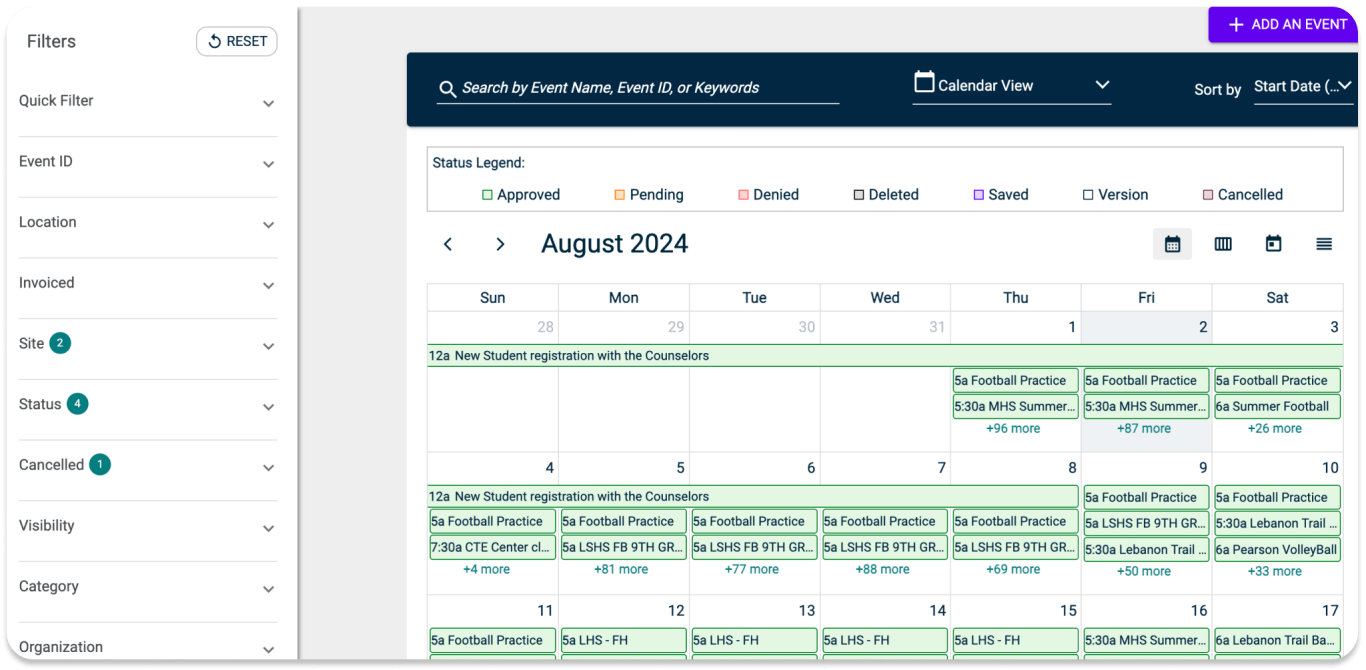Switch to week columns view icon
Viewport: 1366px width, 670px height.
[1222, 244]
